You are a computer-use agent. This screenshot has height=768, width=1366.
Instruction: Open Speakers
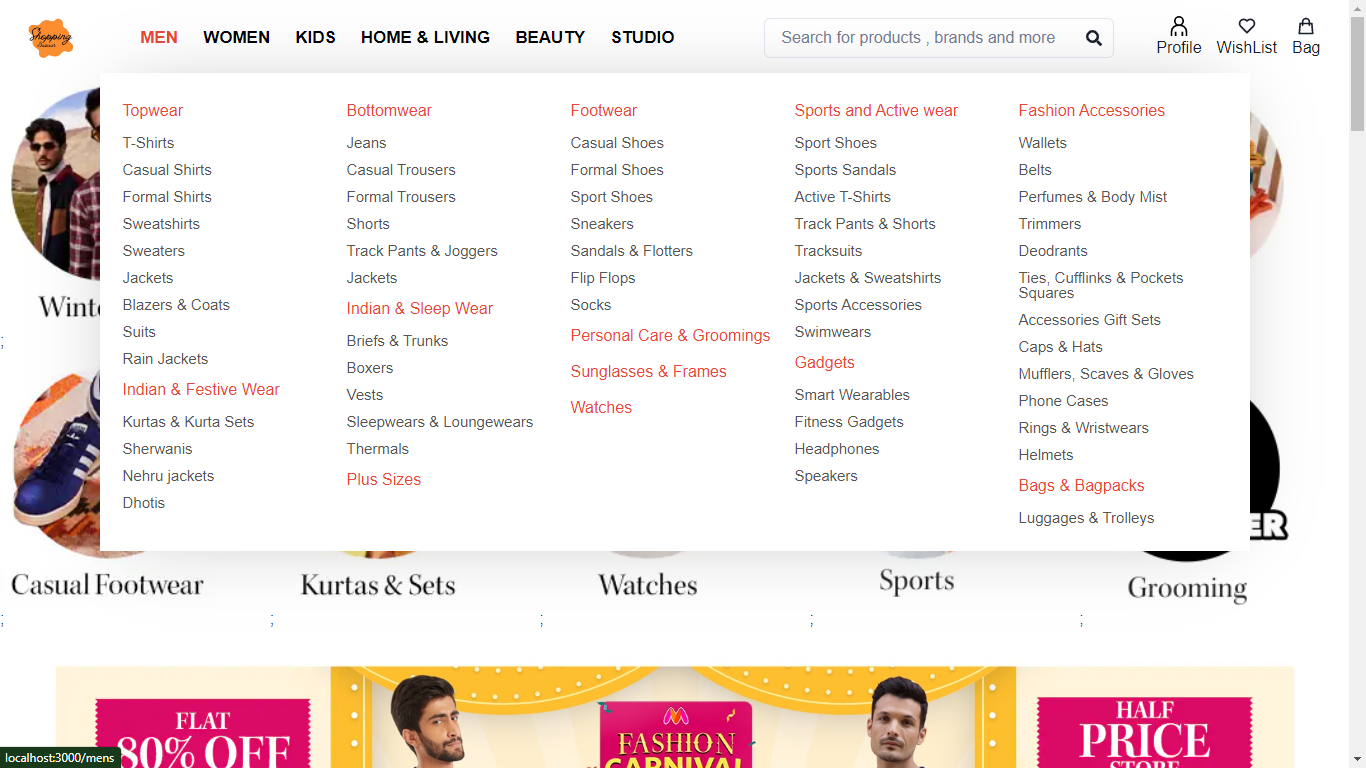[826, 476]
